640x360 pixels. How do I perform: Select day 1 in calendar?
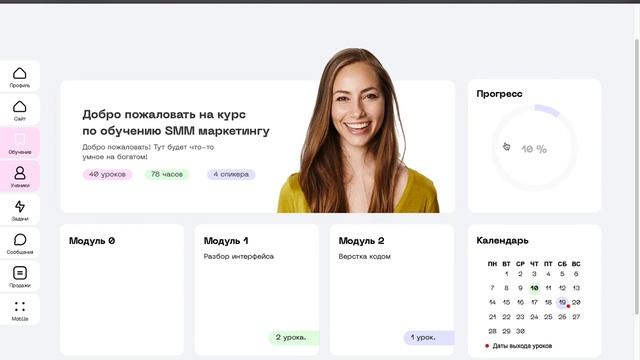click(507, 274)
